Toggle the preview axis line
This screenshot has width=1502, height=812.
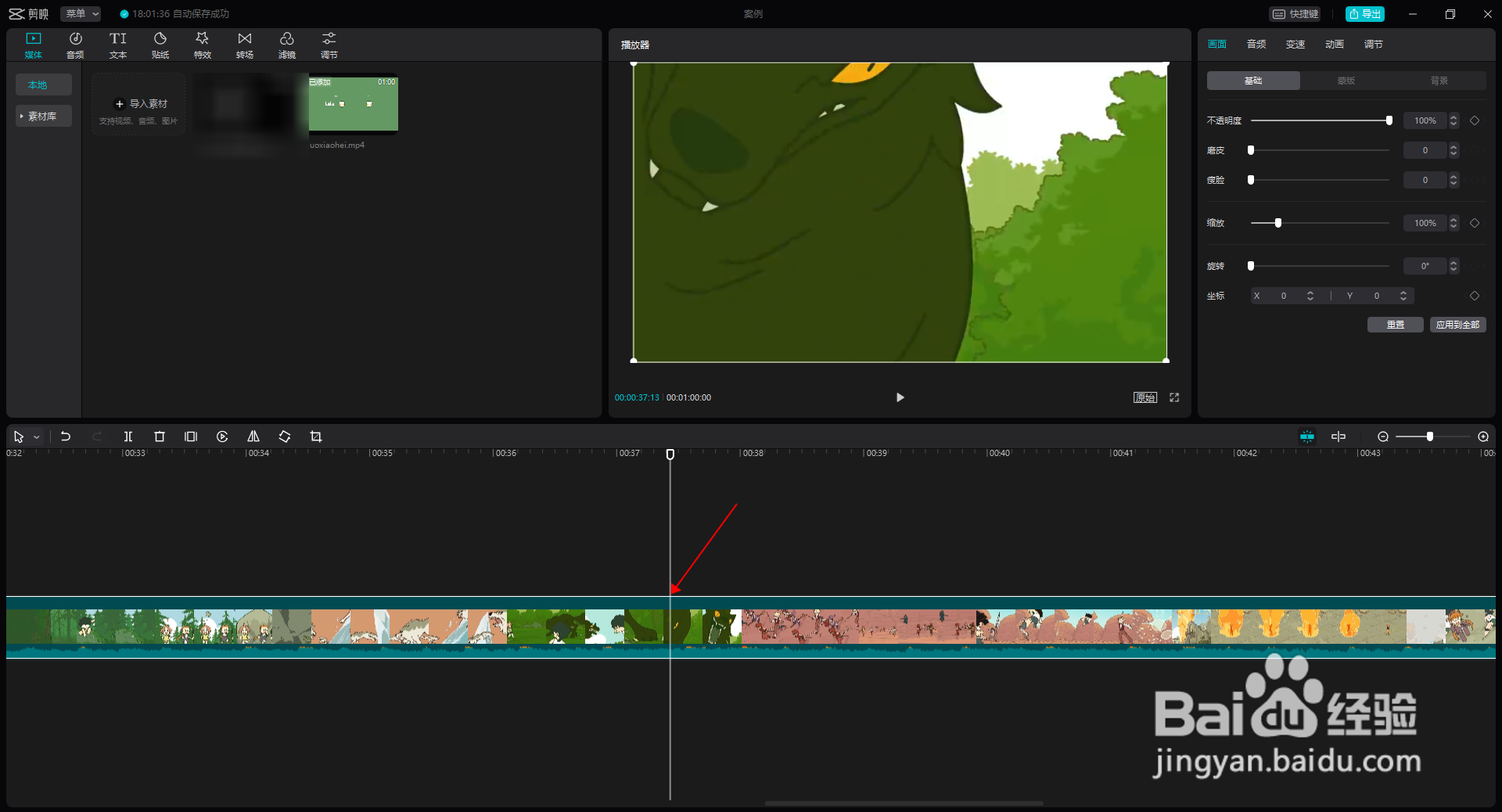(1339, 437)
